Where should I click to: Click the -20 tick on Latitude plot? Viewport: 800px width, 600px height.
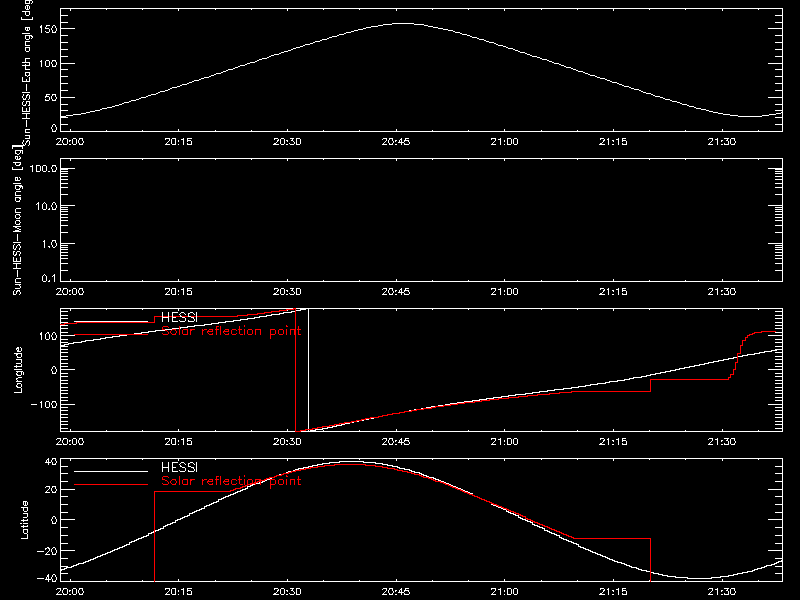47,551
